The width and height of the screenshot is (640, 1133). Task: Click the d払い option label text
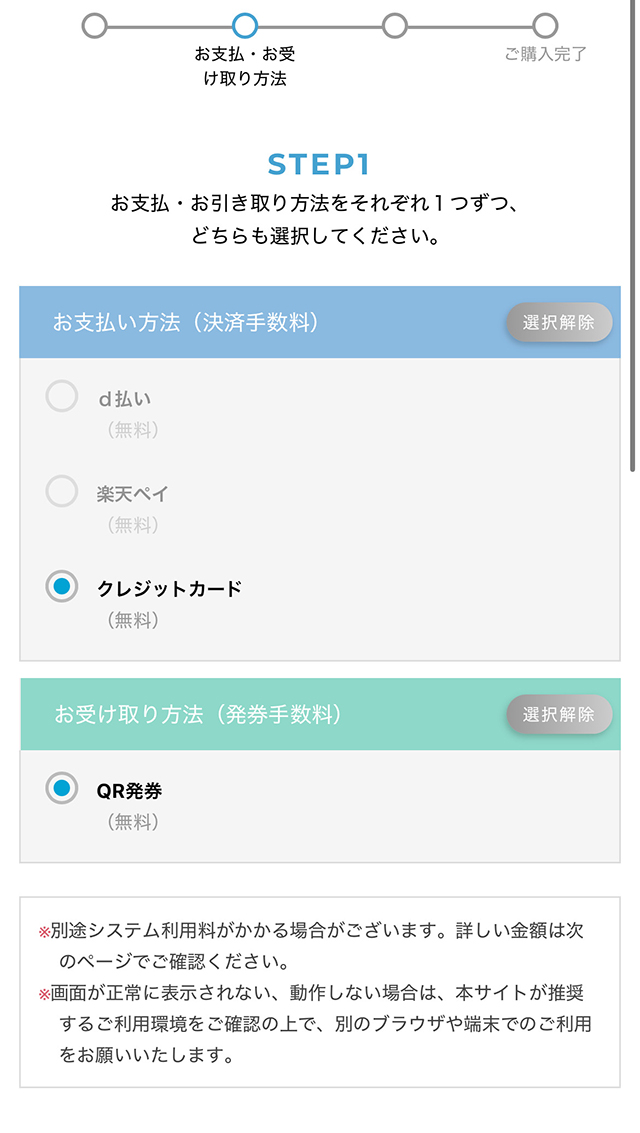pos(124,399)
